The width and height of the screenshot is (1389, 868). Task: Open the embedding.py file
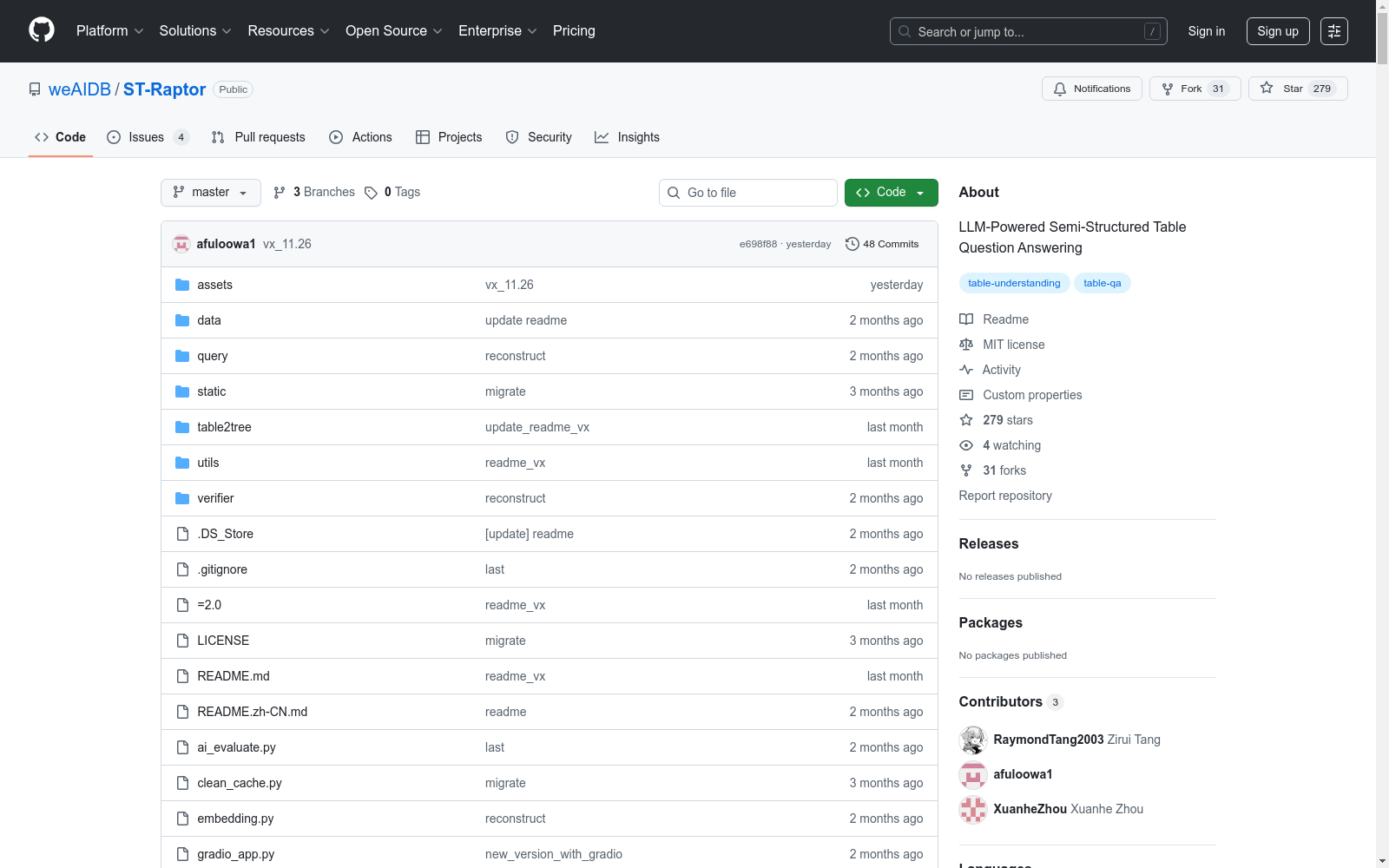[235, 819]
